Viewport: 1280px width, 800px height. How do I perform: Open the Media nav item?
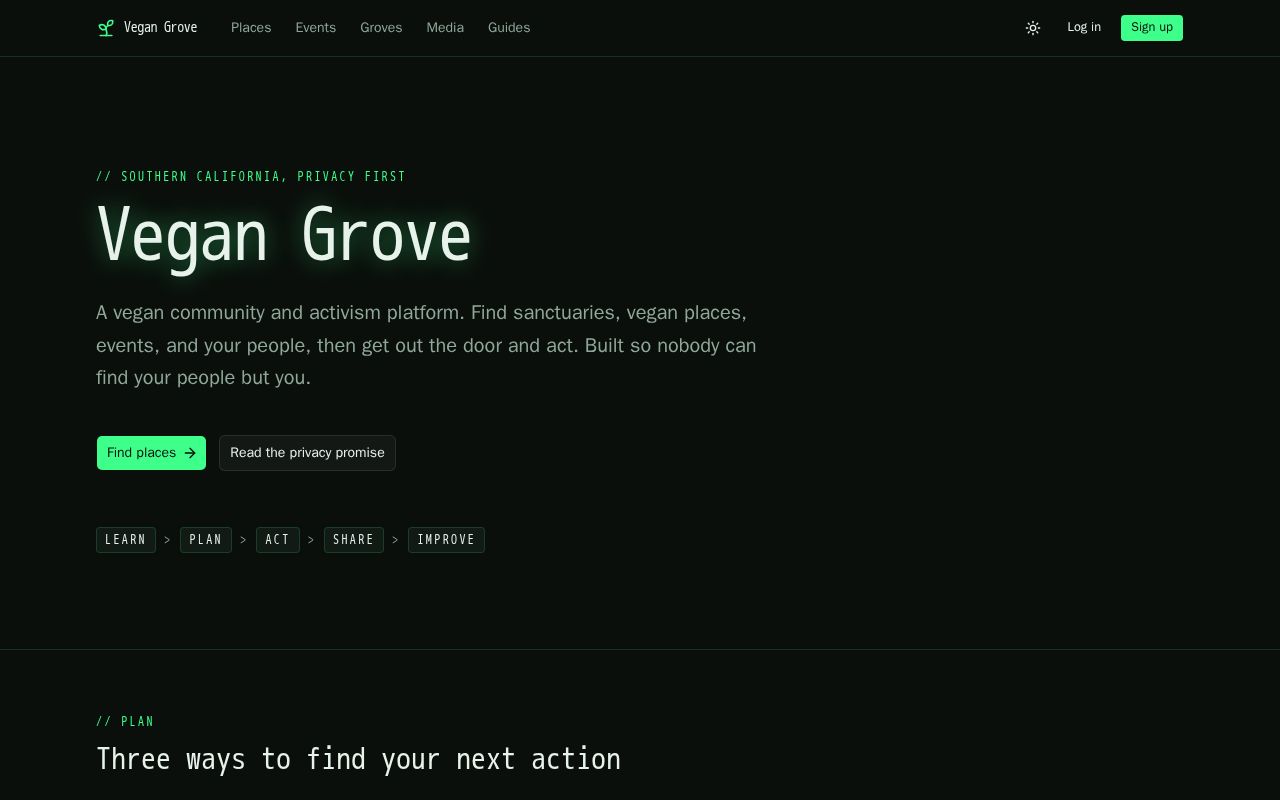click(x=445, y=28)
